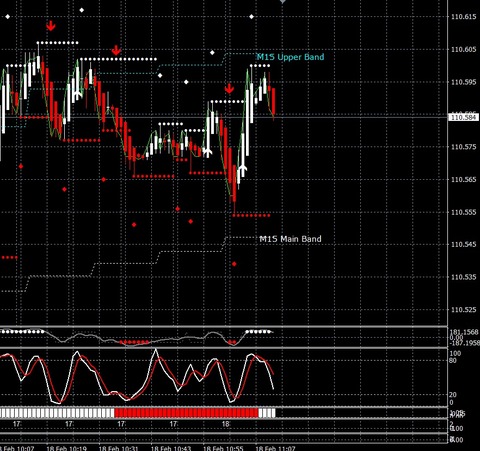The width and height of the screenshot is (480, 451).
Task: Click the stochastic 20 level label
Action: coord(453,395)
